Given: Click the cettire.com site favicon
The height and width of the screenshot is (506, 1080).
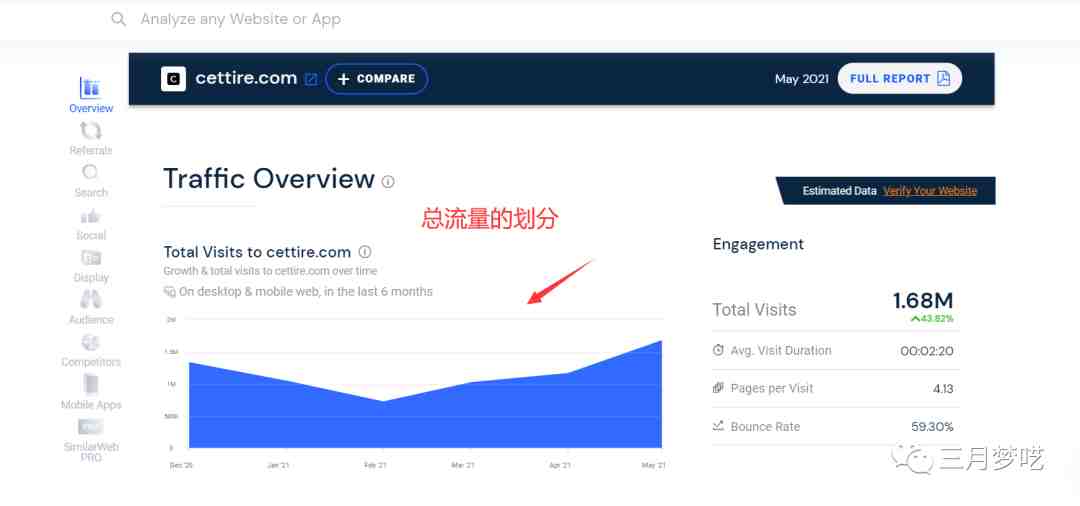Looking at the screenshot, I should 174,79.
